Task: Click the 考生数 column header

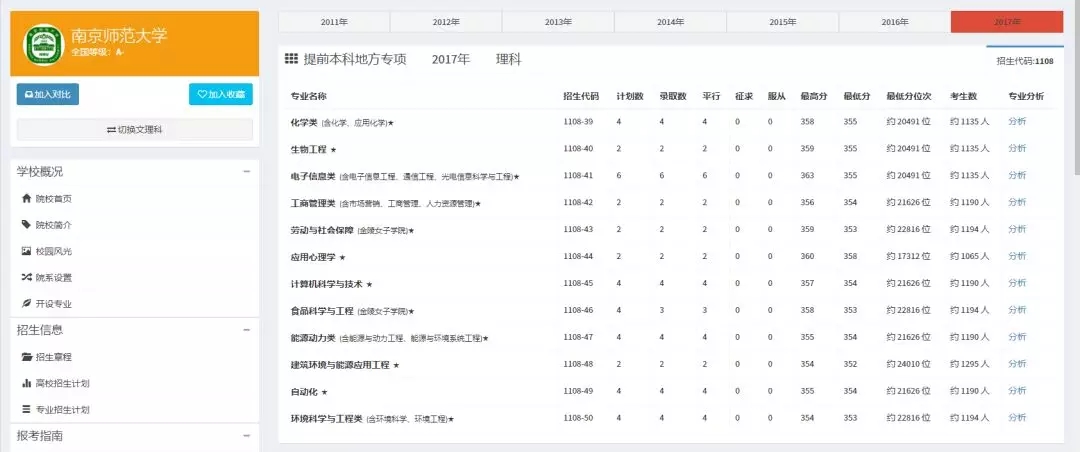Action: (964, 96)
